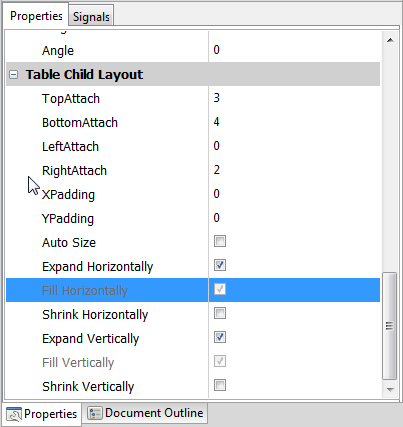Uncheck the Expand Vertically checkbox
The image size is (403, 427).
coord(220,337)
